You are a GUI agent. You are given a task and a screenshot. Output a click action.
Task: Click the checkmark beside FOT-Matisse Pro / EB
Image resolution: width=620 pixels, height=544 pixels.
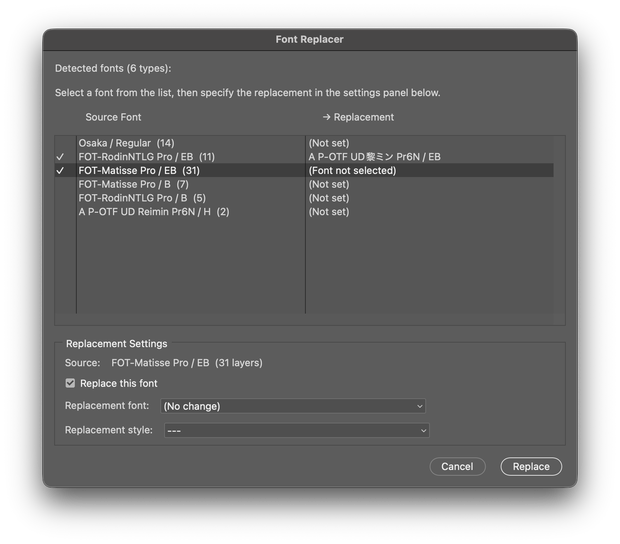tap(60, 171)
